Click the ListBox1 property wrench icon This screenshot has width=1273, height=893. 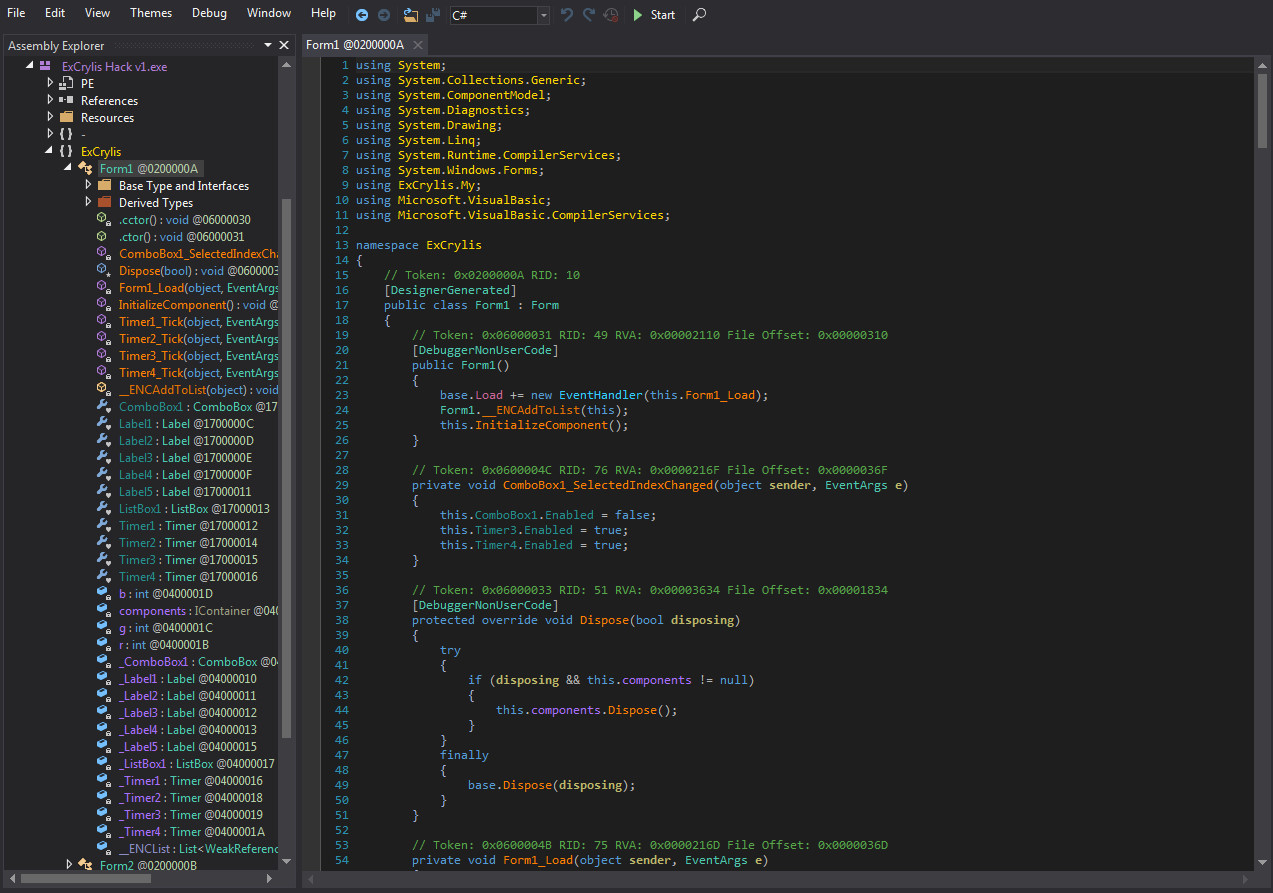tap(103, 508)
